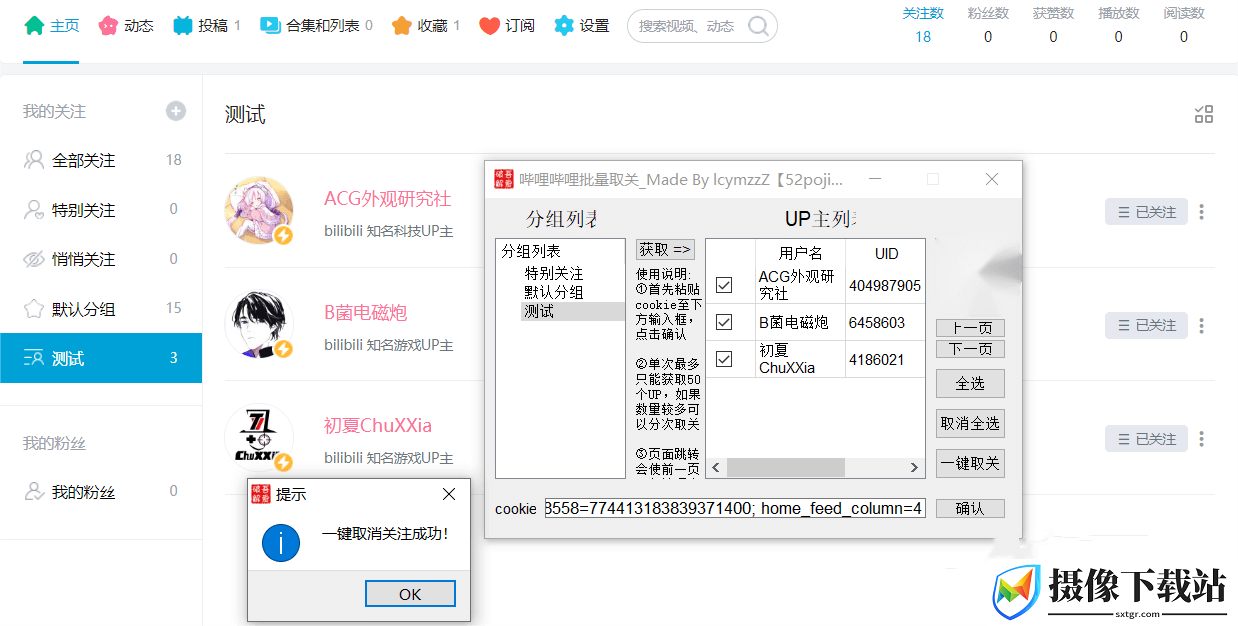Click the 关注数 stat showing 18
The image size is (1238, 626).
[923, 26]
